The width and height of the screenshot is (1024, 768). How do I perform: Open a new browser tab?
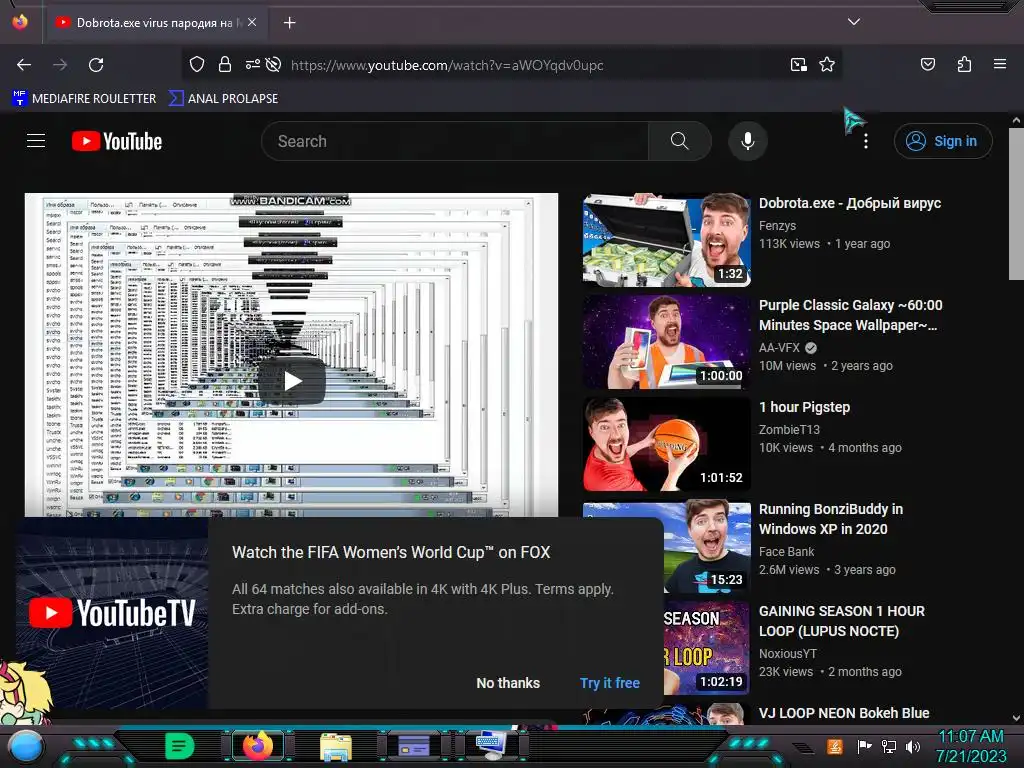point(290,23)
